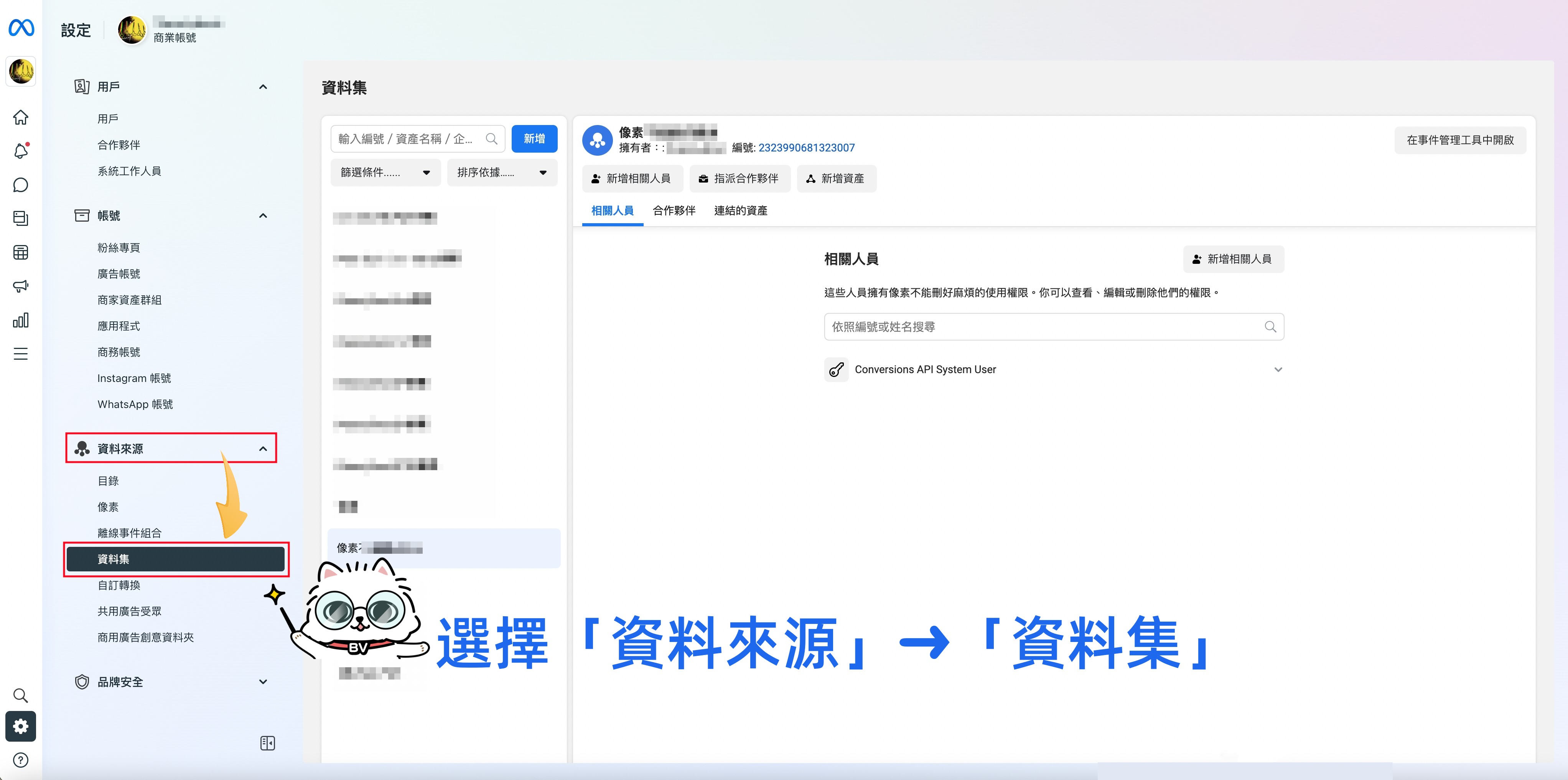Click search icon in people search field

[1270, 327]
